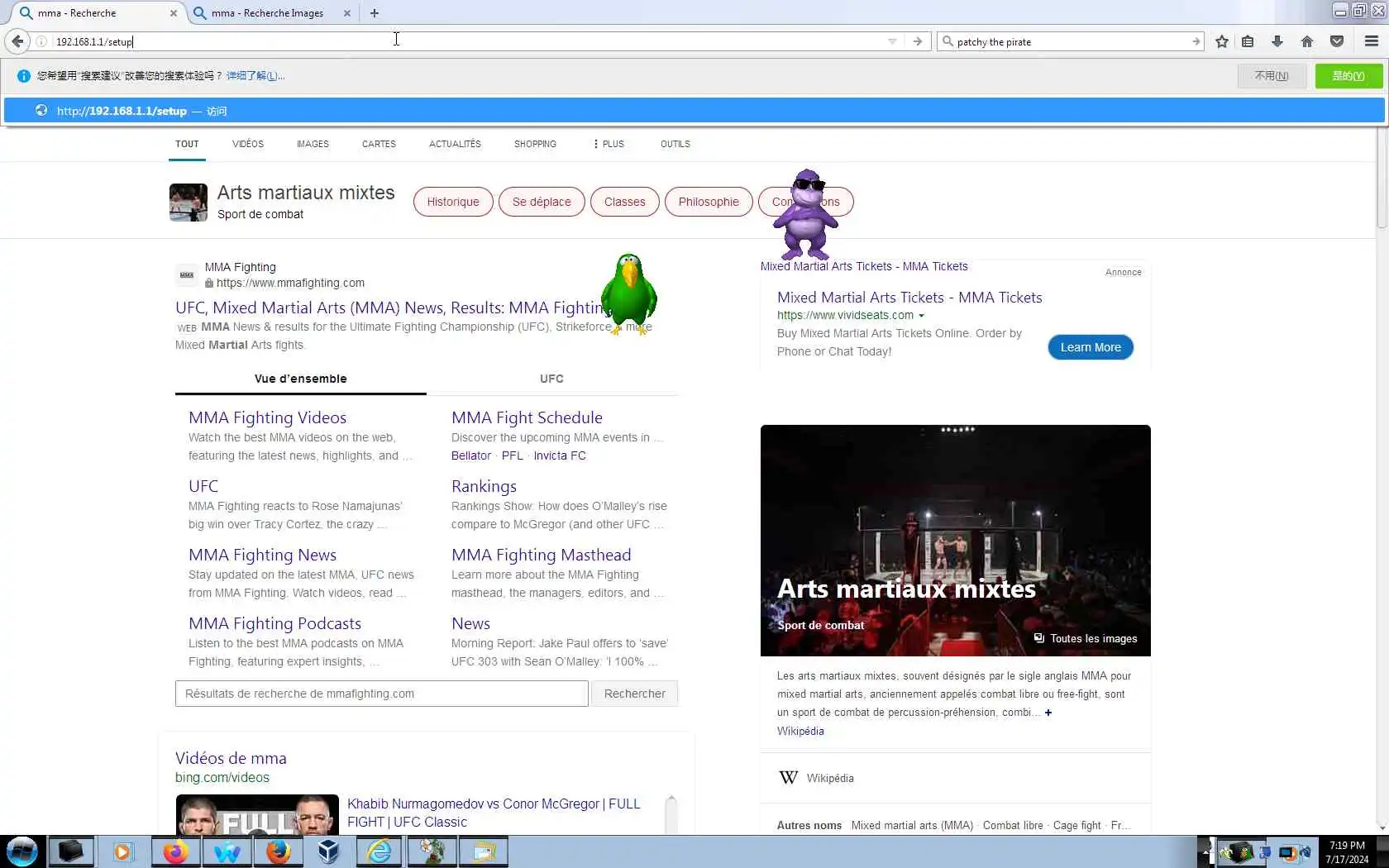1389x868 pixels.
Task: Open the MMA Fighting News link
Action: pos(262,555)
